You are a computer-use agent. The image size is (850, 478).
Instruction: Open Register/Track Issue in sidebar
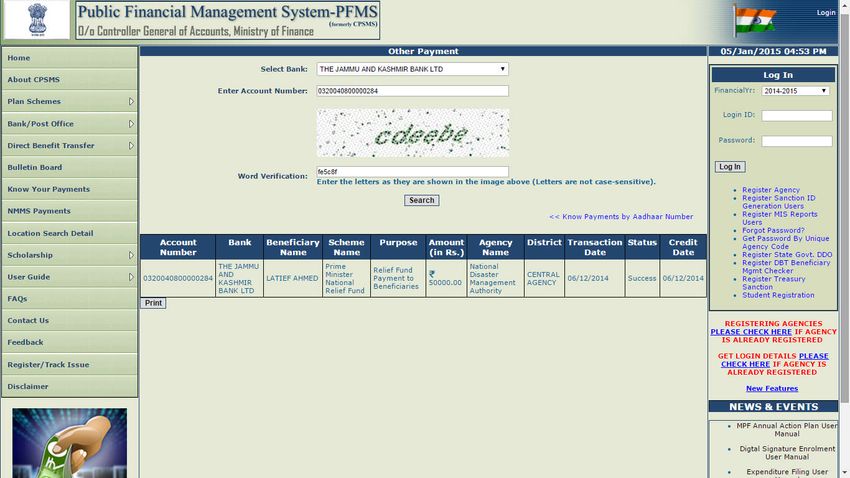click(69, 364)
